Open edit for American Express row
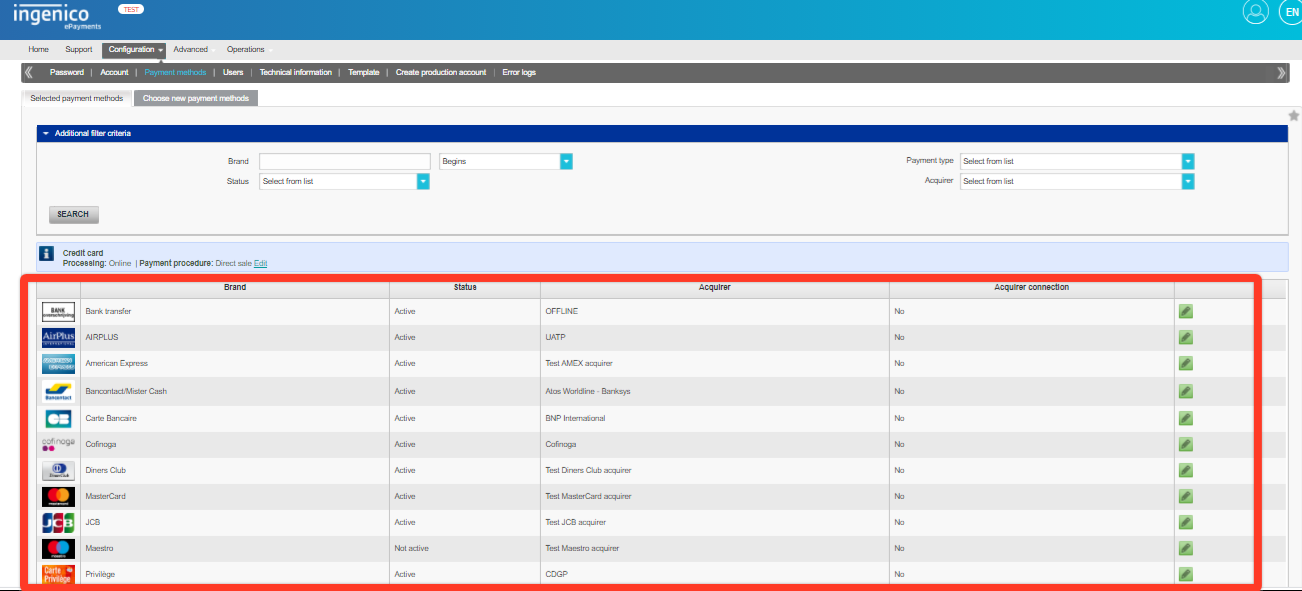1302x591 pixels. (x=1186, y=363)
